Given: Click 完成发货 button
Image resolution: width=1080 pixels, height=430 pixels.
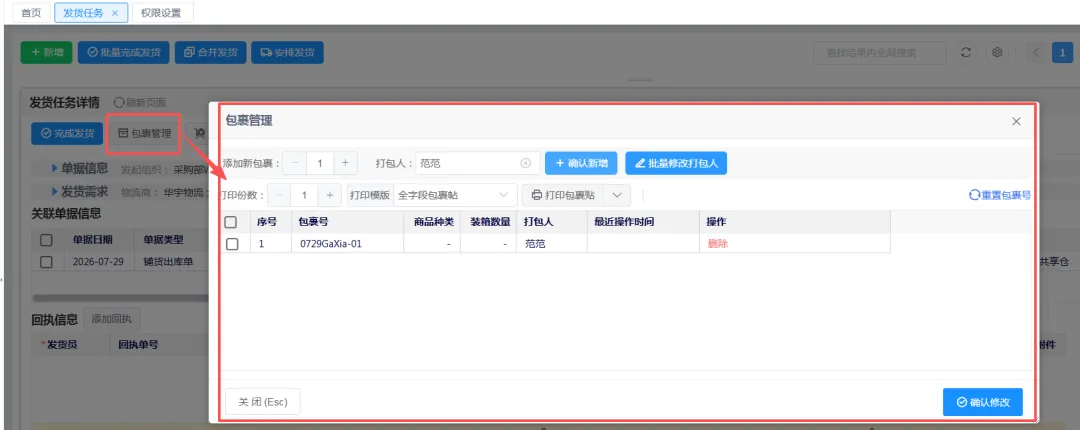Looking at the screenshot, I should click(68, 134).
